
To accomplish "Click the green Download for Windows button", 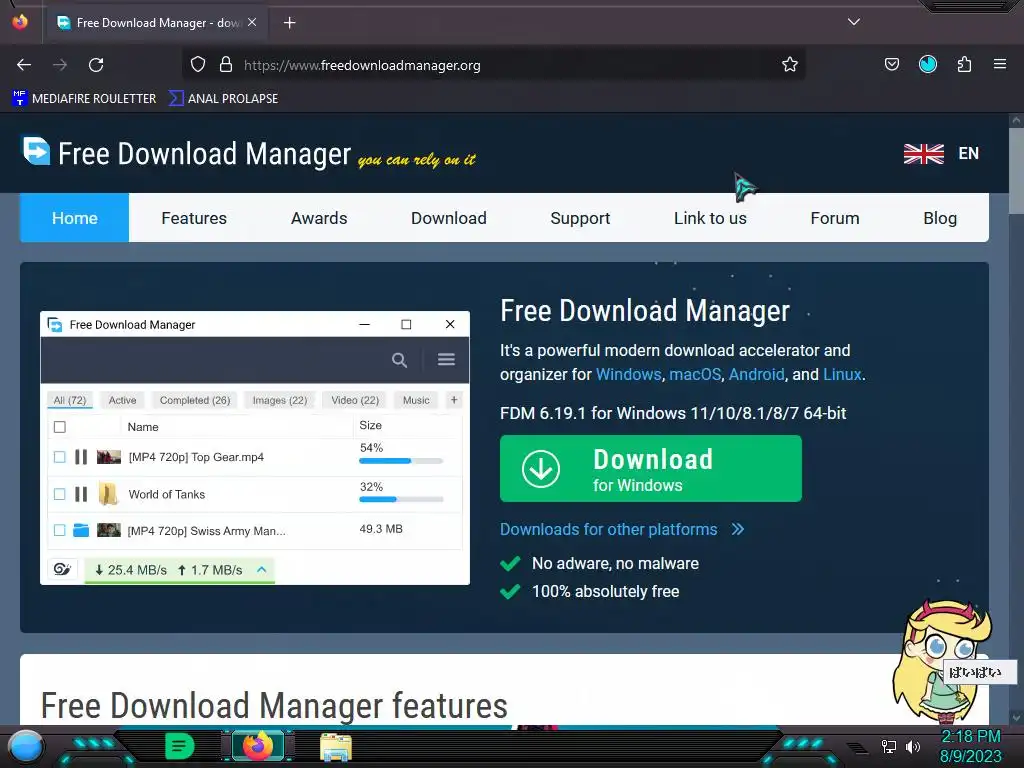I will (x=650, y=468).
